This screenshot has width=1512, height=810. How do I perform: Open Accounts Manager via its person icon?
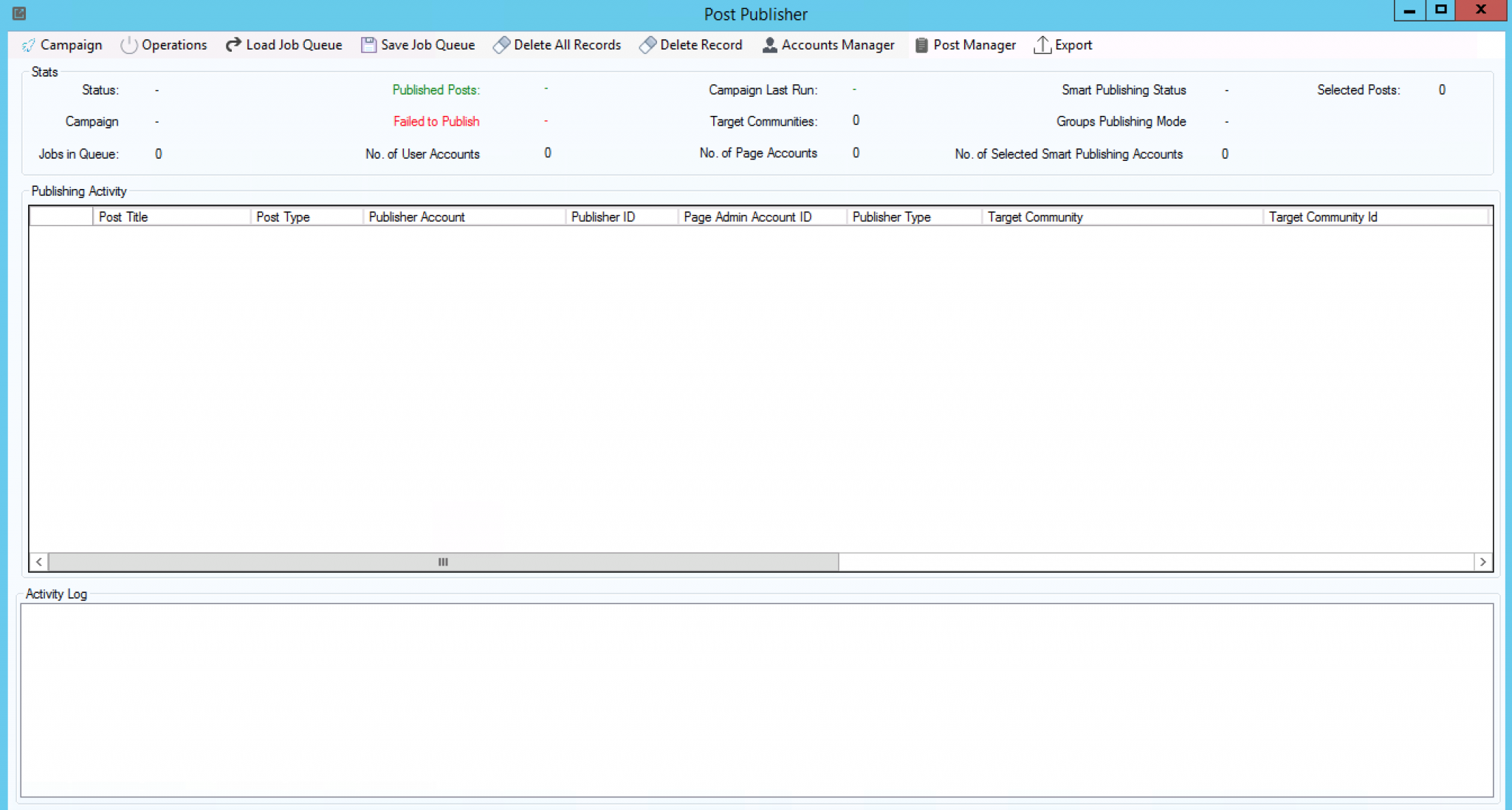[769, 45]
